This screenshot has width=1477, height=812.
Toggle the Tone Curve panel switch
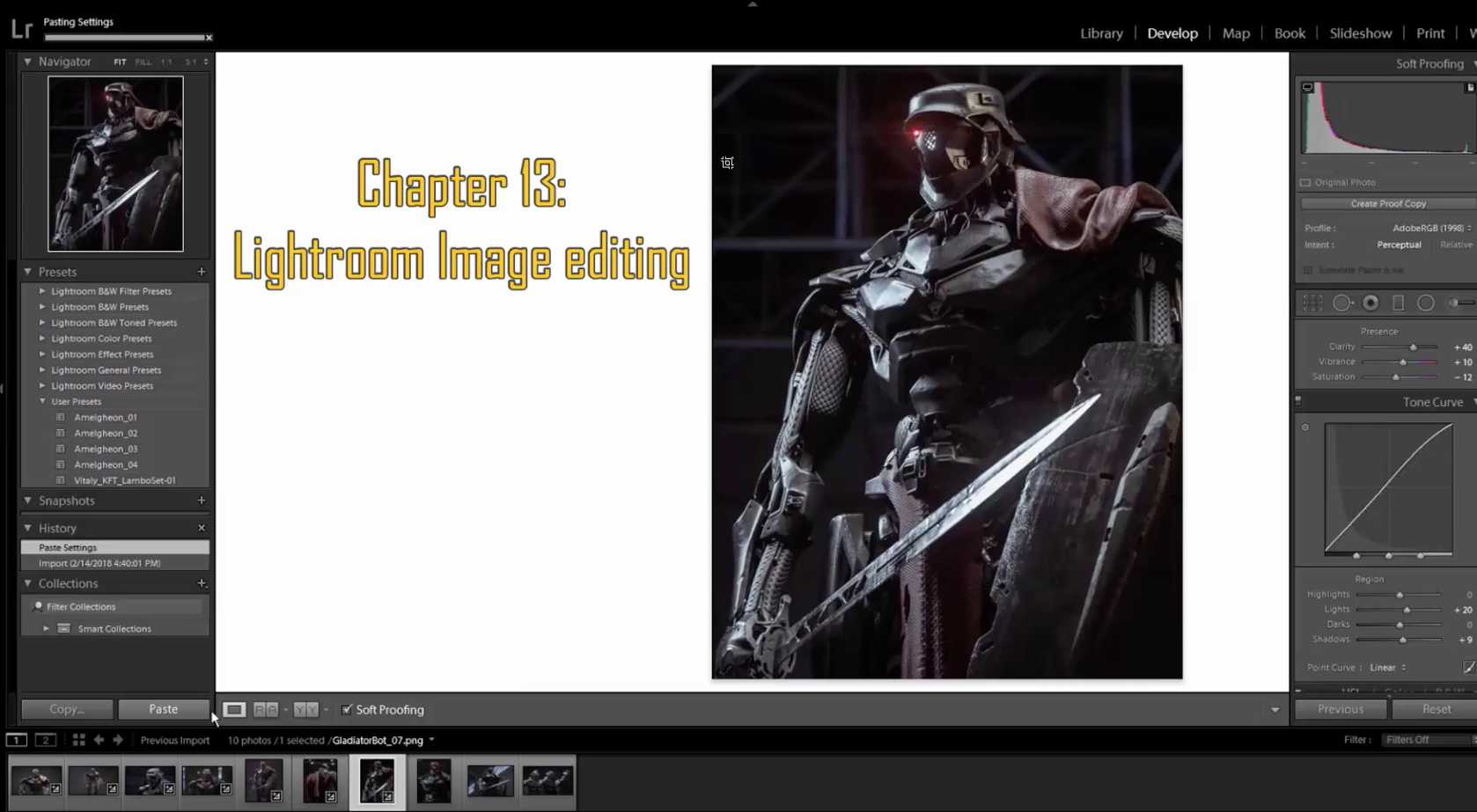[1298, 401]
